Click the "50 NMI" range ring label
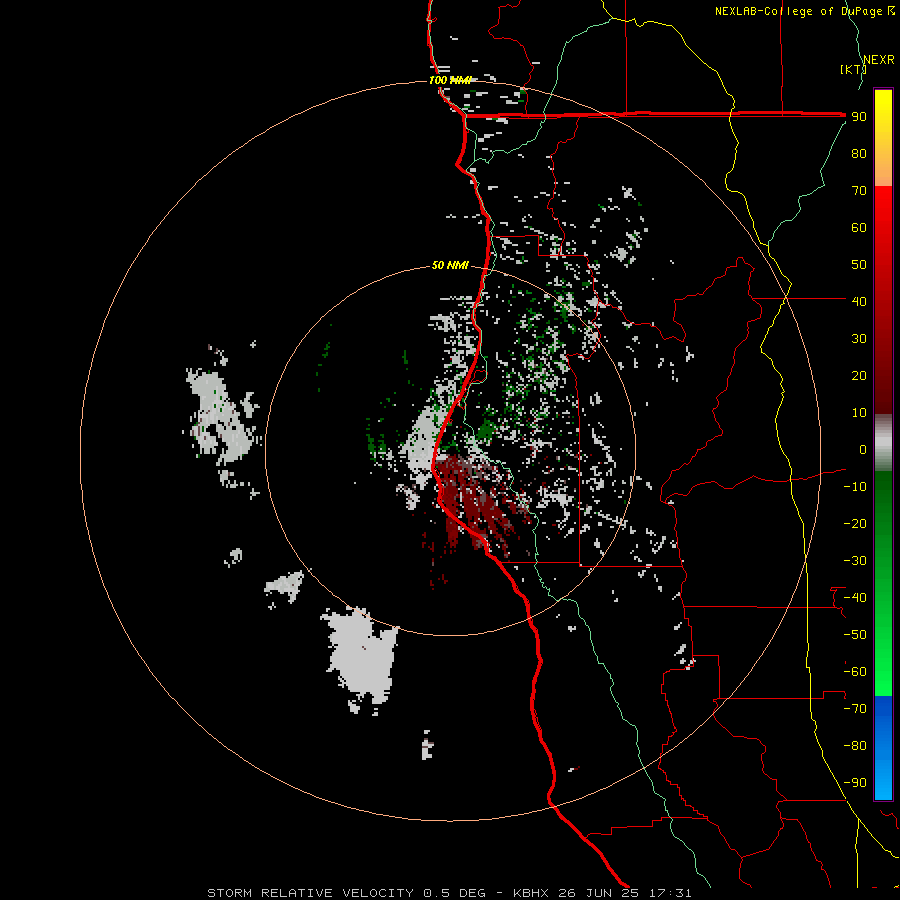The image size is (900, 900). [450, 265]
